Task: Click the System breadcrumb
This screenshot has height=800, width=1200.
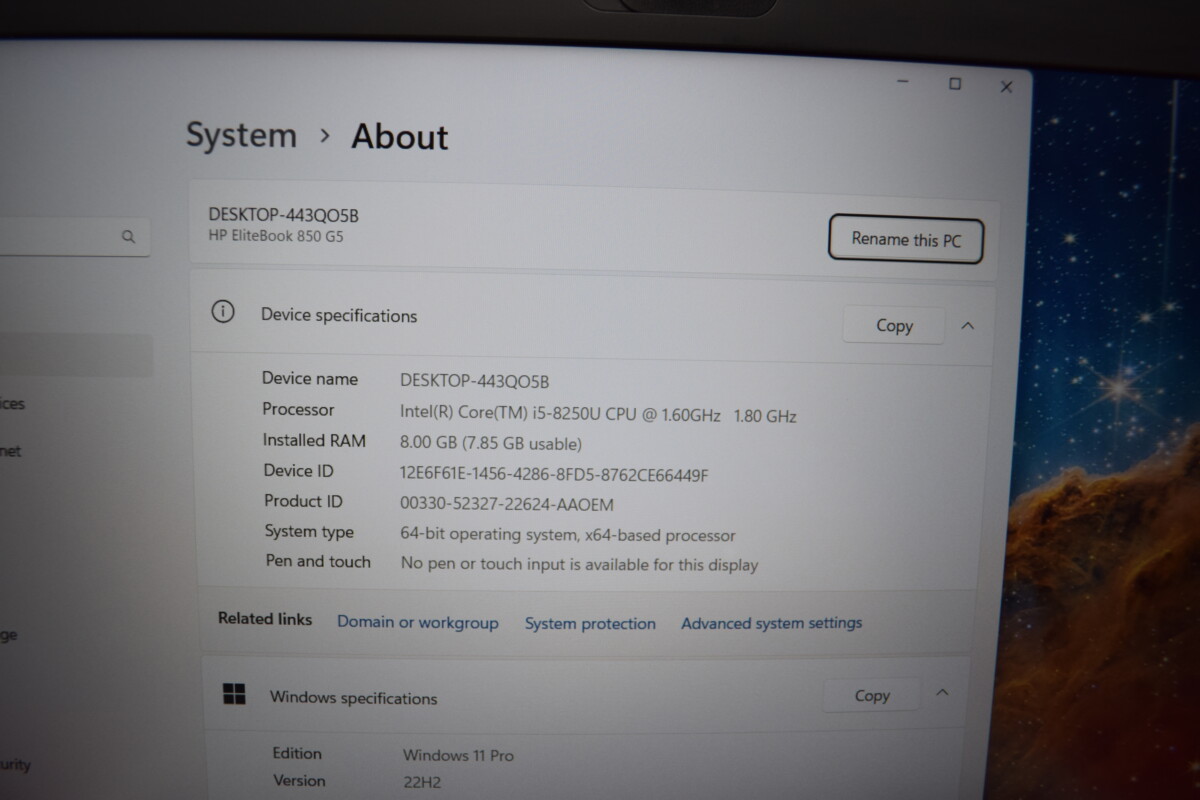Action: coord(241,135)
